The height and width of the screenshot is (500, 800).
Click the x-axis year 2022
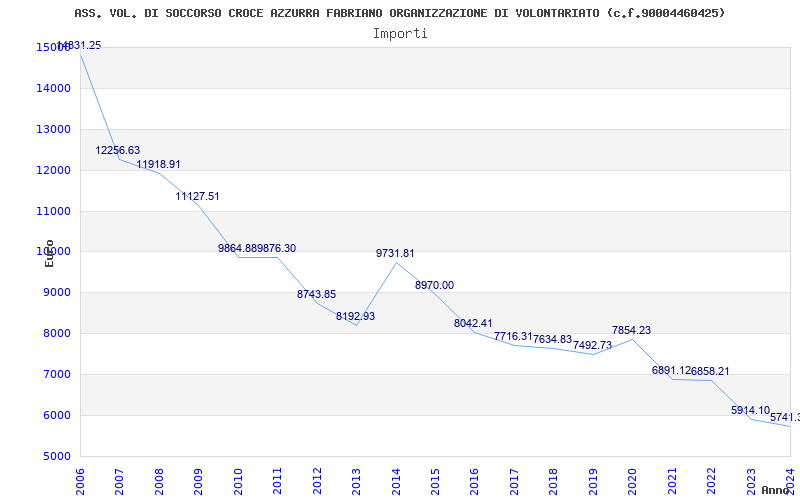pos(712,481)
